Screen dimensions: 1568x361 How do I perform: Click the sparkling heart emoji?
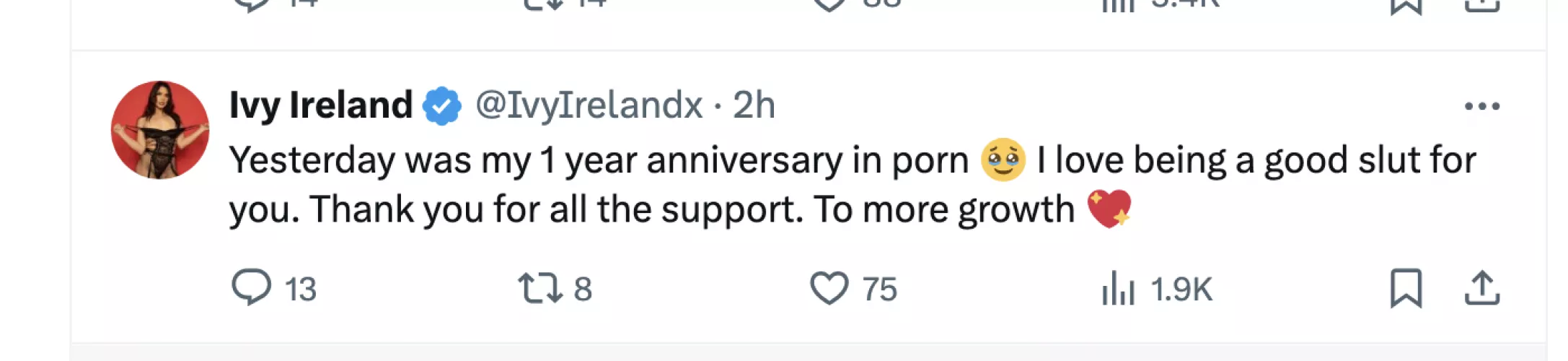pyautogui.click(x=1109, y=209)
